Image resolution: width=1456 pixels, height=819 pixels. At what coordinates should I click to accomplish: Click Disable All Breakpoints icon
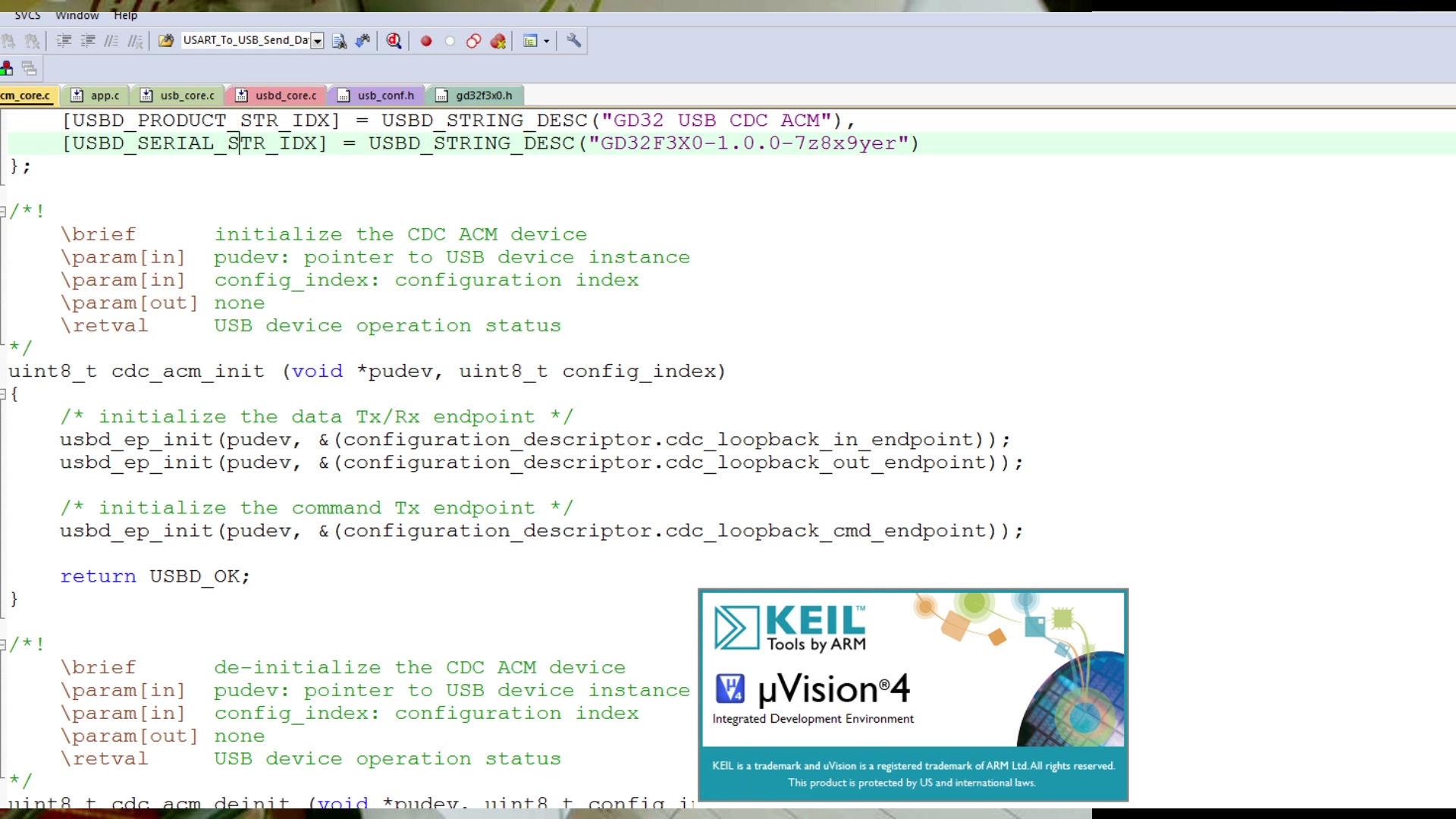click(474, 41)
